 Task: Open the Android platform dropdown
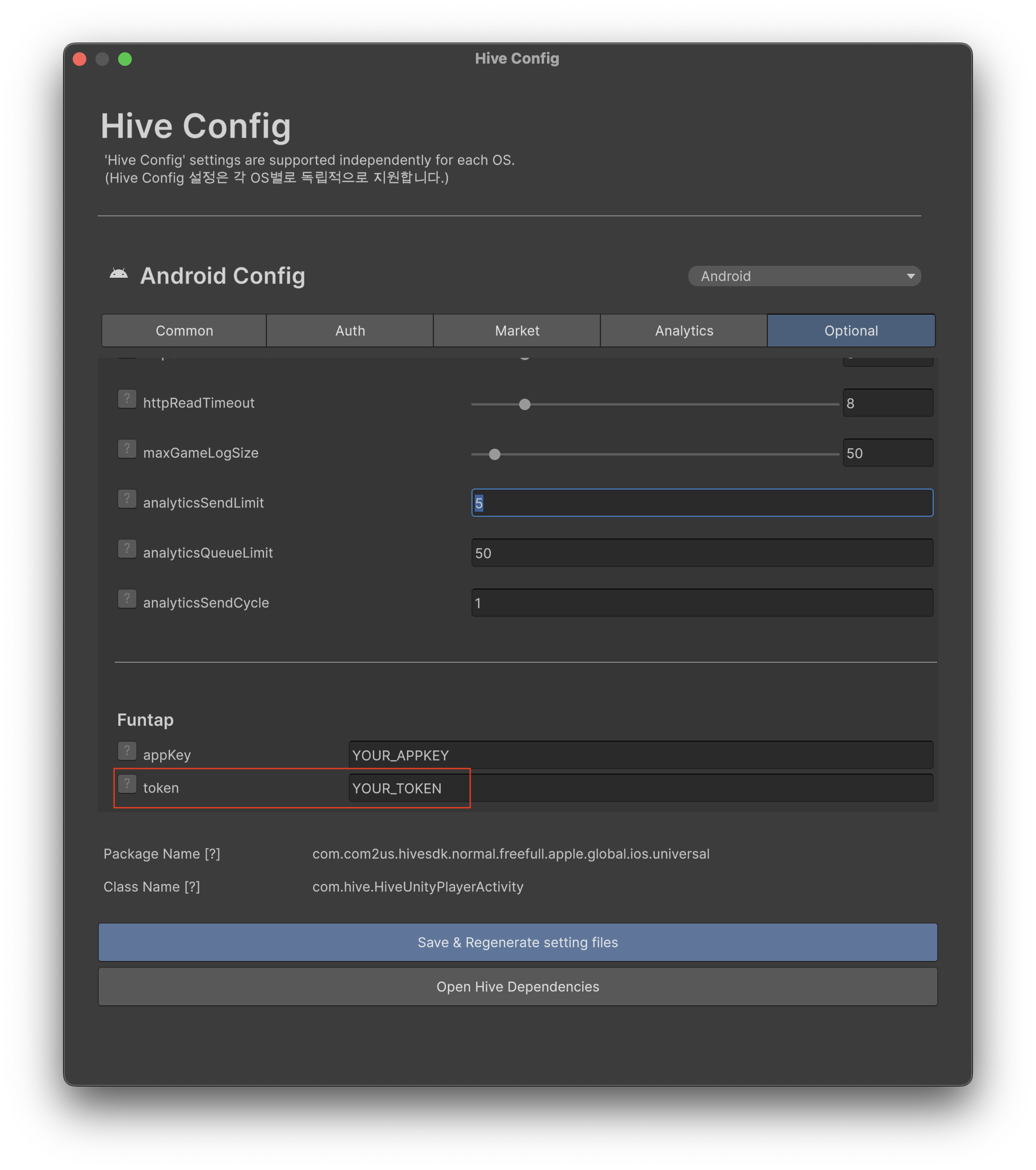pos(804,276)
